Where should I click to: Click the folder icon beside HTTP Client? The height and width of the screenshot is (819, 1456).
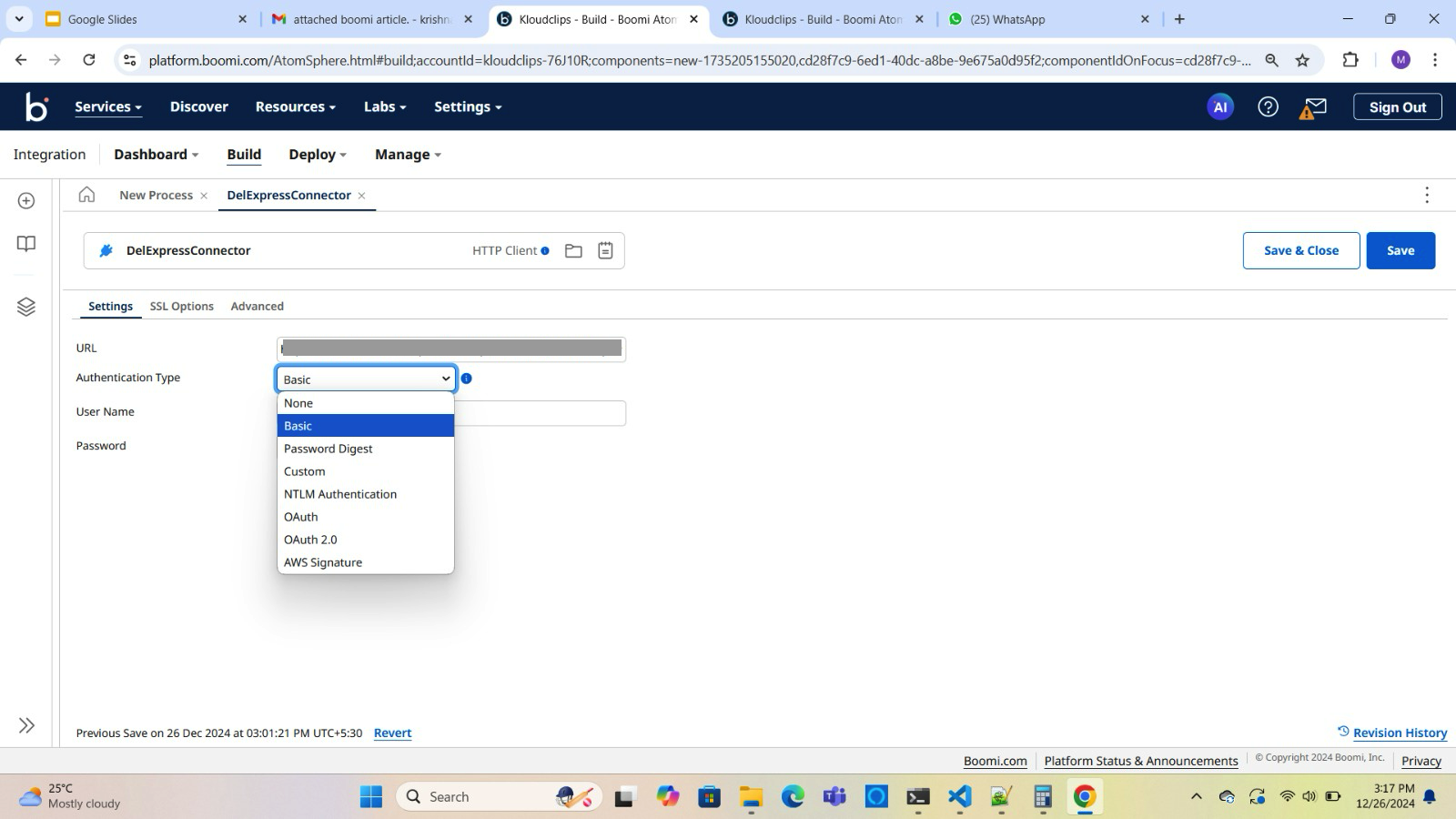[x=573, y=250]
